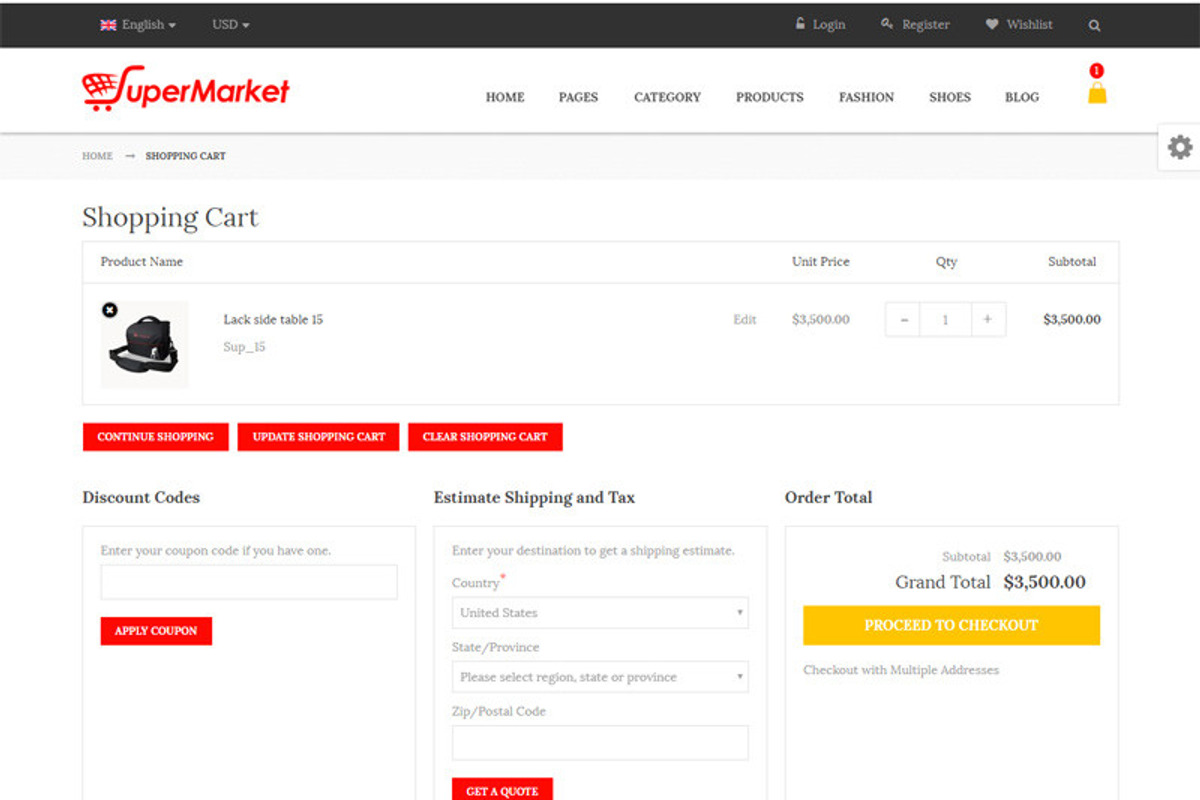
Task: Open Wishlist with heart icon
Action: [1019, 25]
